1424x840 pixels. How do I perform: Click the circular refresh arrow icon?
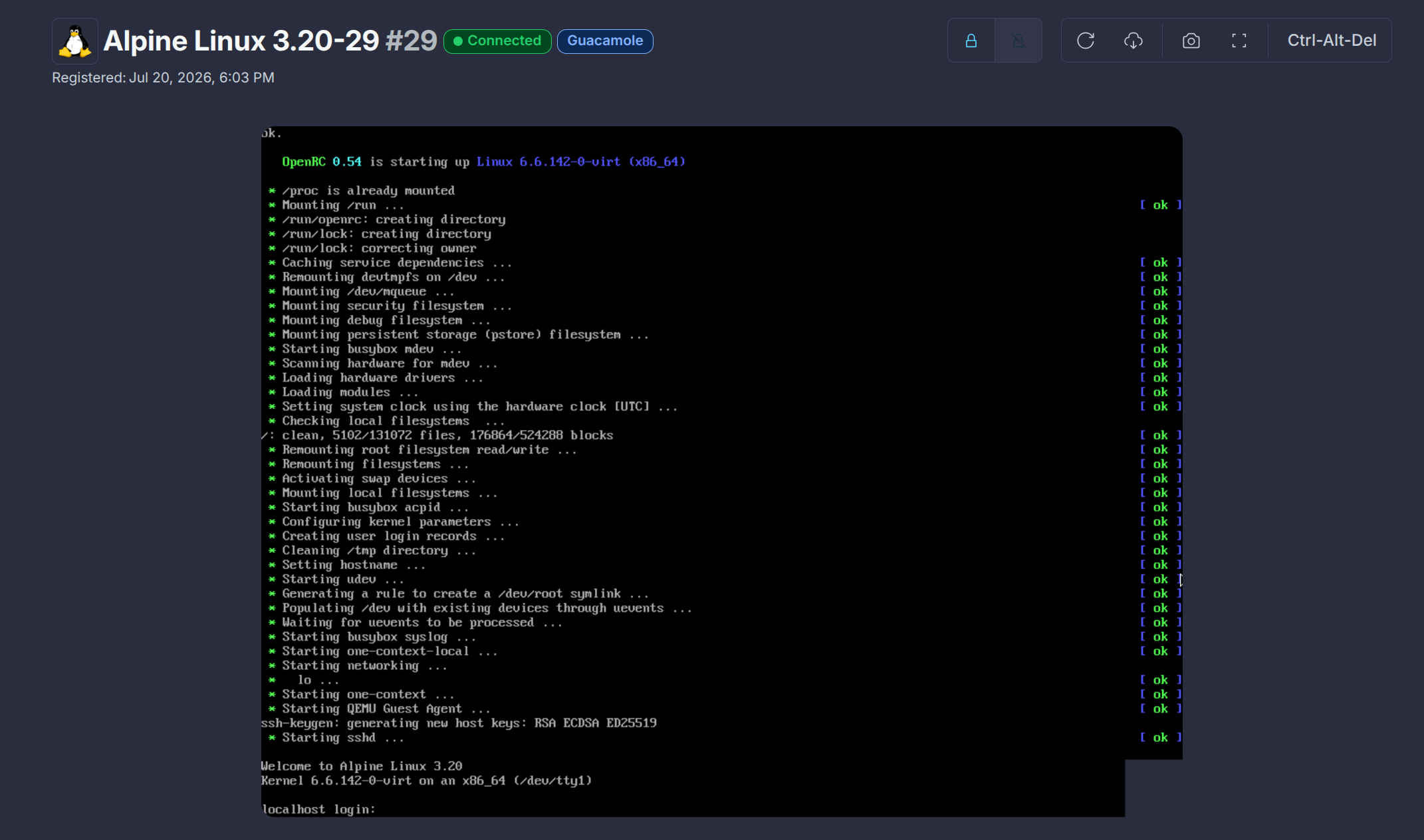coord(1086,41)
